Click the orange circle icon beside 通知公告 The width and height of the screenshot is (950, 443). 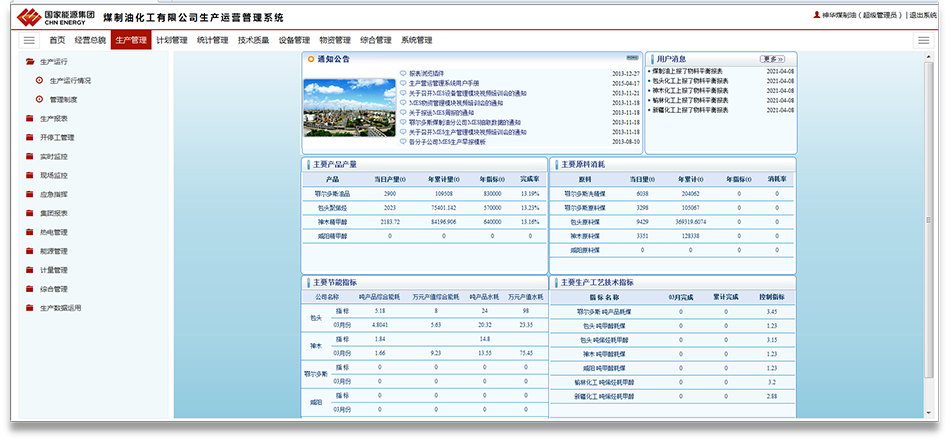pos(311,59)
